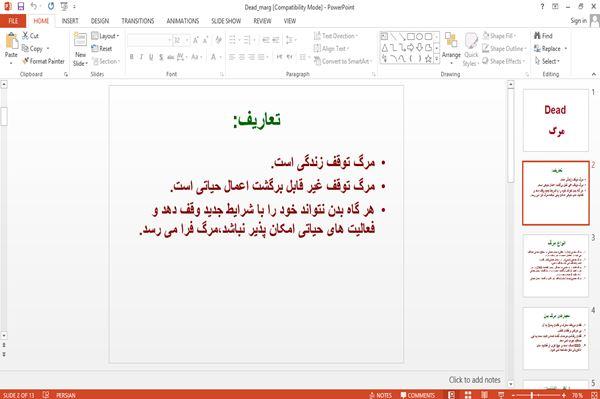600x399 pixels.
Task: Click the Paste clipboard icon
Action: tap(11, 41)
